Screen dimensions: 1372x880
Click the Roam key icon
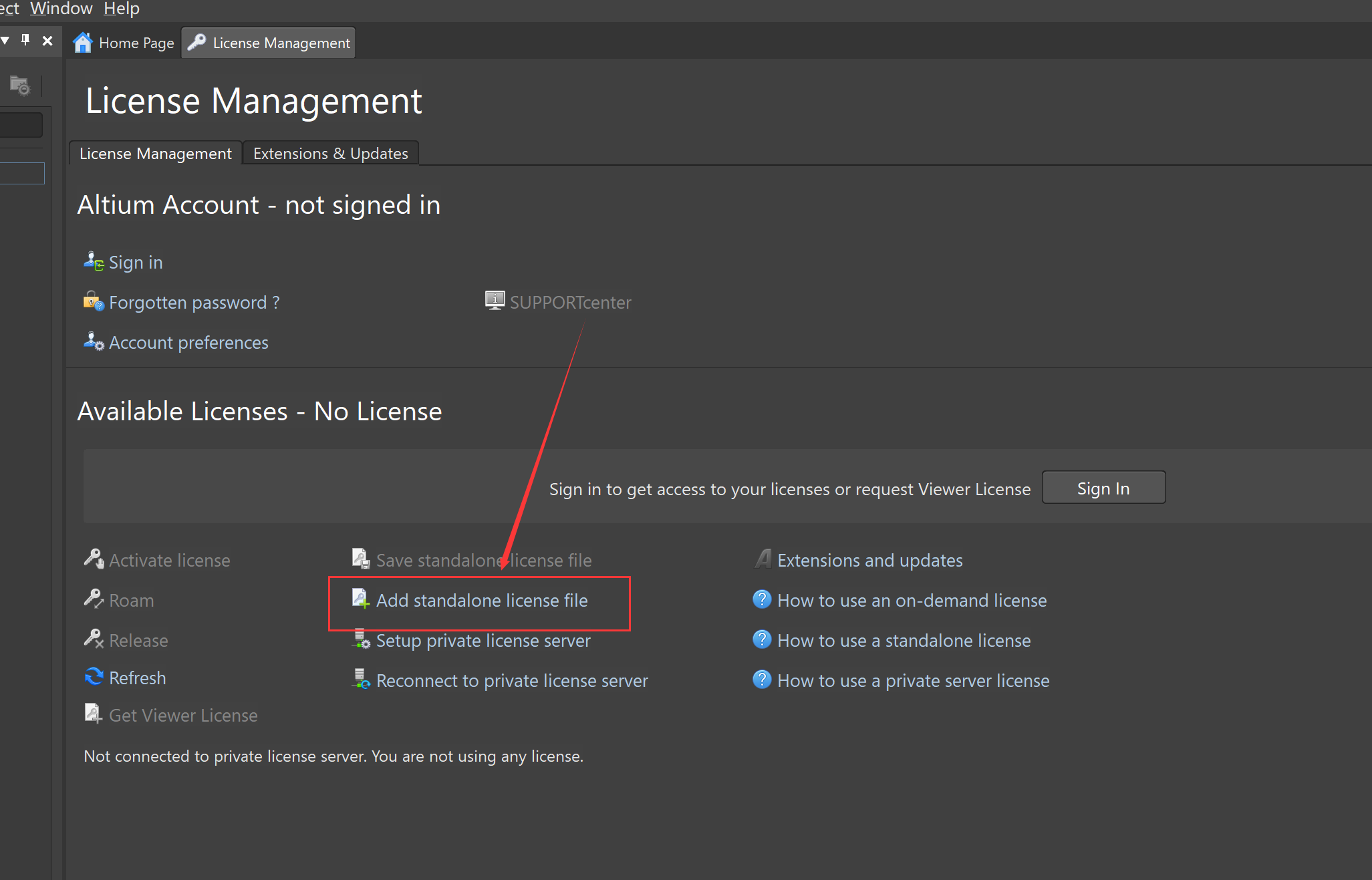(x=94, y=599)
